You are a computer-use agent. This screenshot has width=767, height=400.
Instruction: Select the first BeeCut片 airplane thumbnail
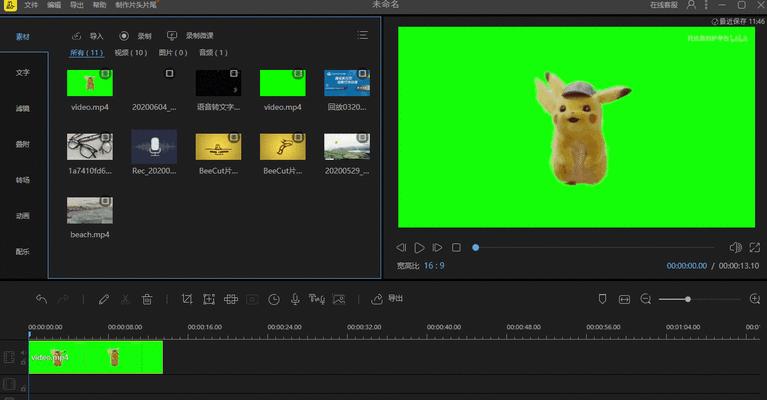tap(218, 147)
